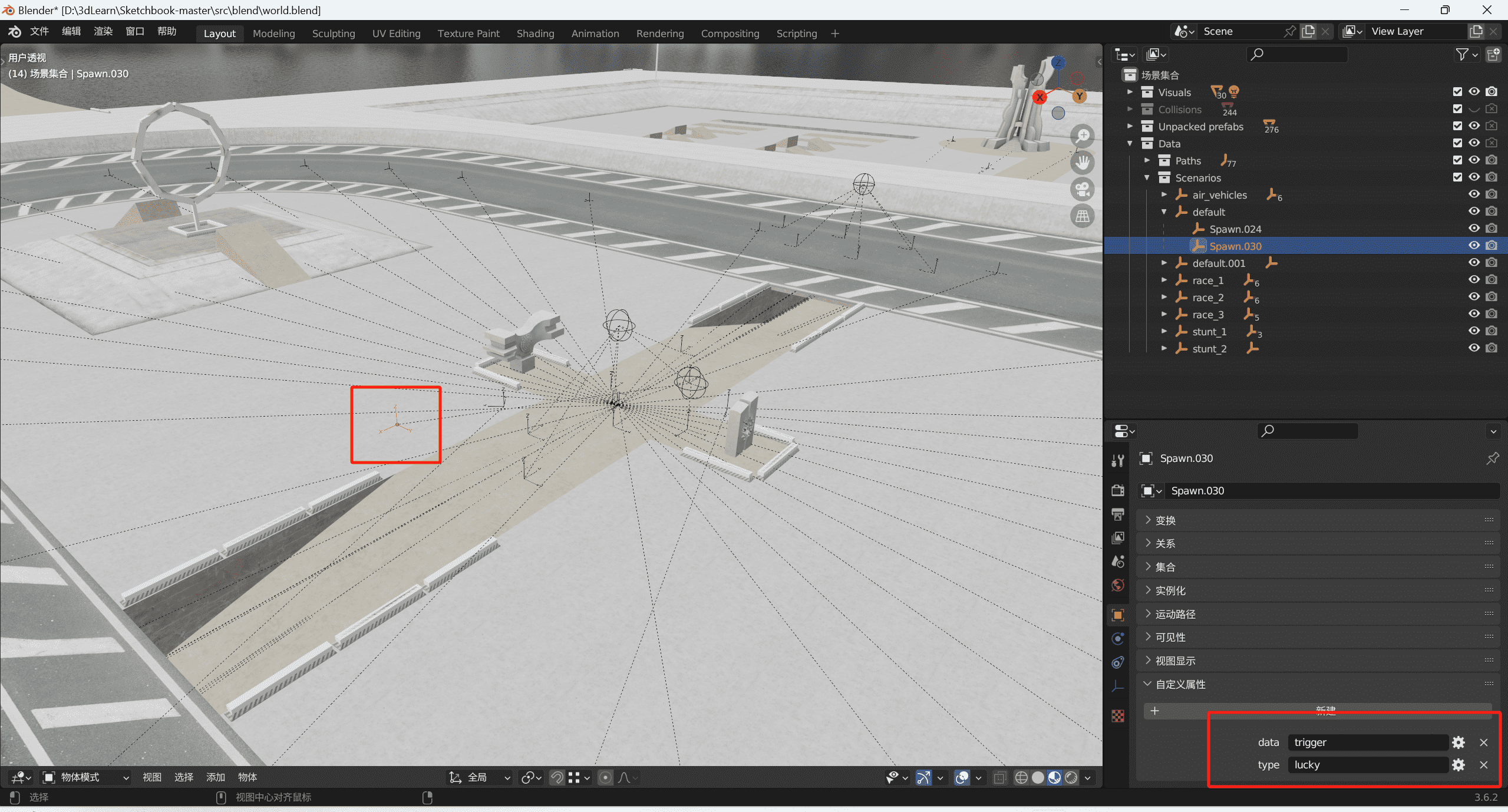This screenshot has width=1508, height=812.
Task: Uncheck the Visuals collection checkbox
Action: coord(1457,92)
